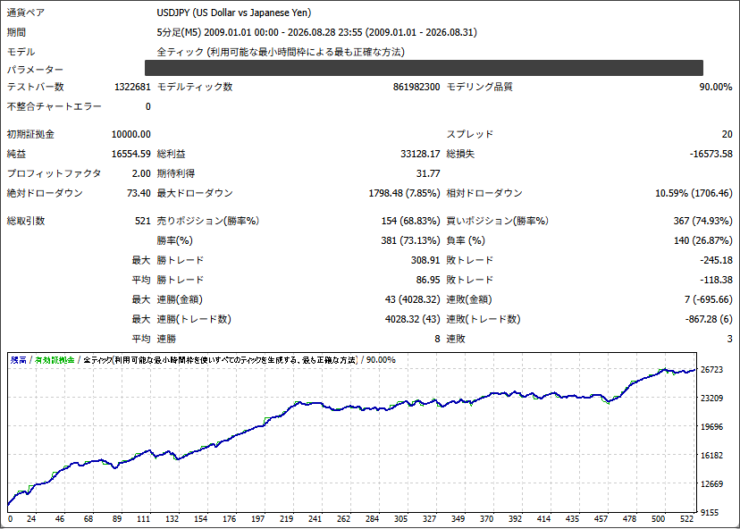Click the "負率 (%)" label

466,241
